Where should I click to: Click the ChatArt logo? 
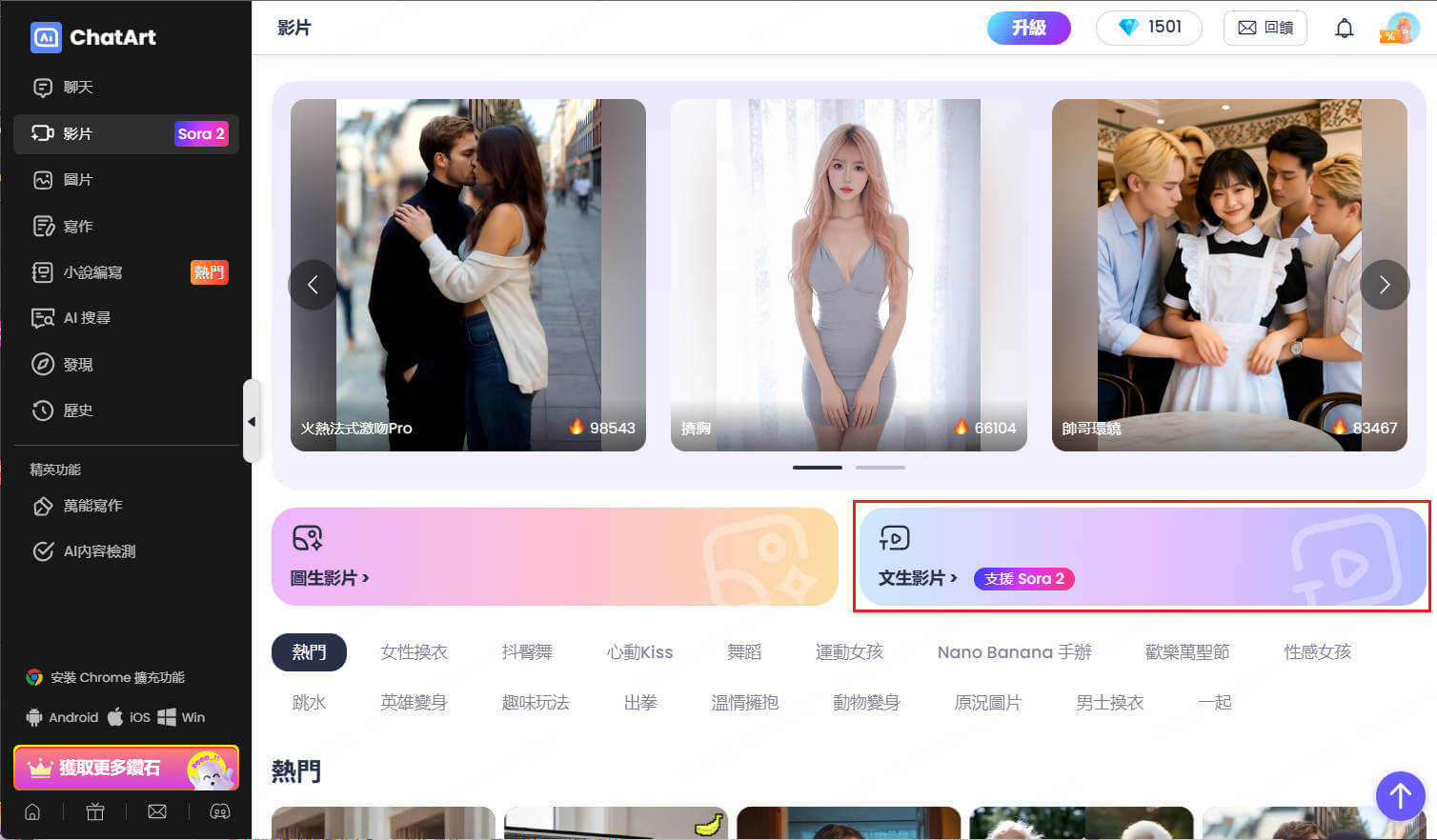[93, 37]
